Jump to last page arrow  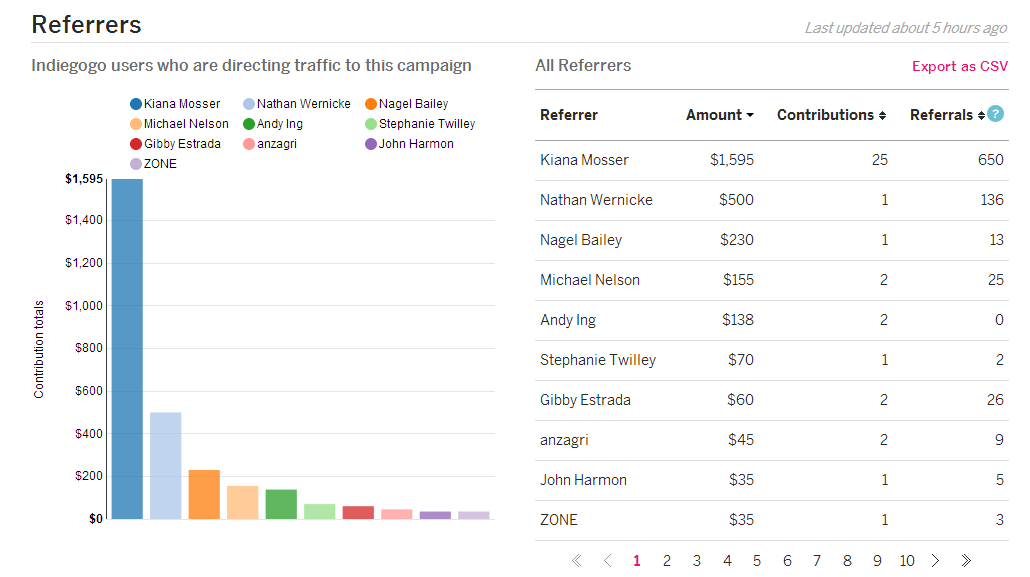[x=966, y=561]
